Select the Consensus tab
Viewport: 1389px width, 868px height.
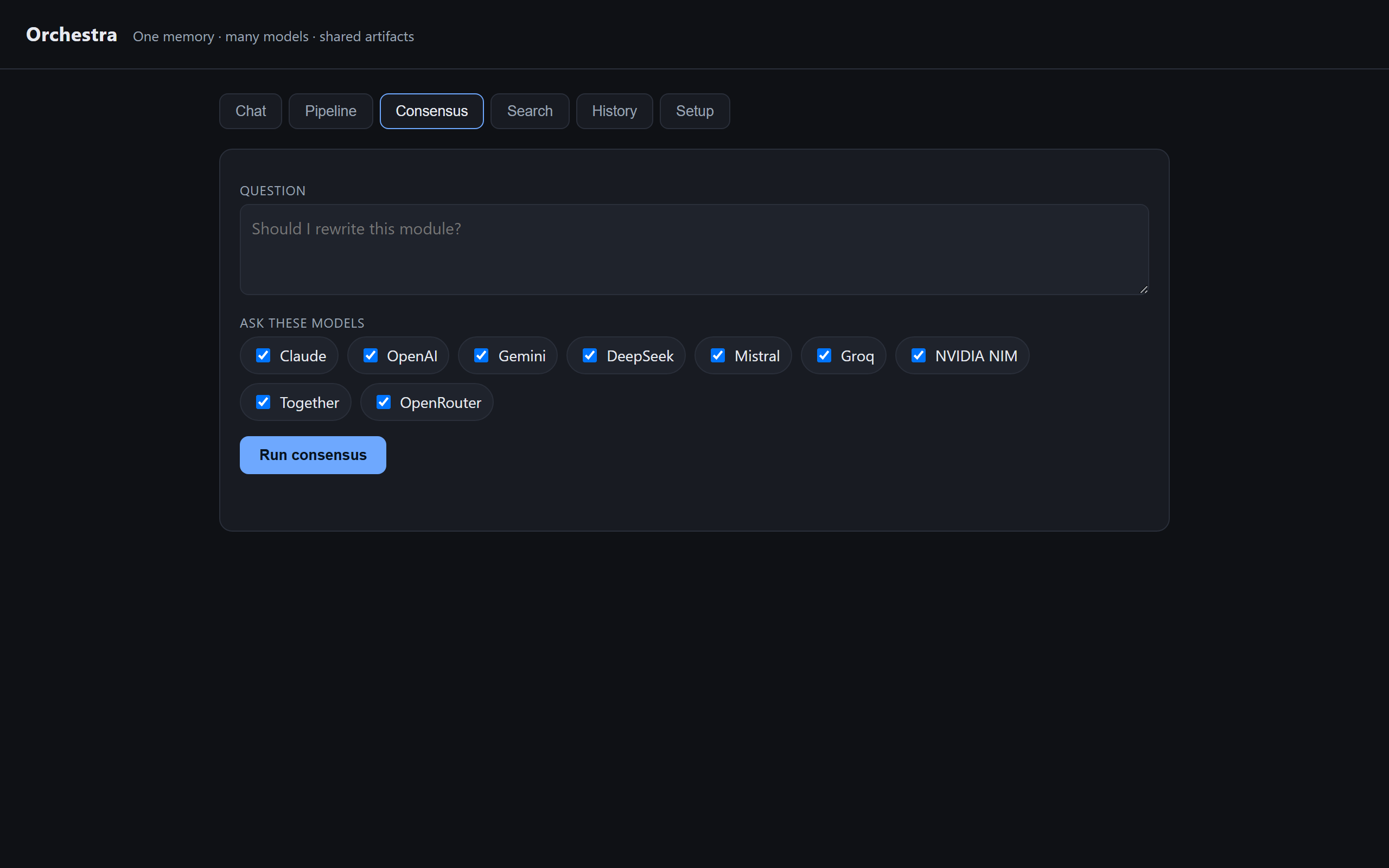pyautogui.click(x=432, y=111)
